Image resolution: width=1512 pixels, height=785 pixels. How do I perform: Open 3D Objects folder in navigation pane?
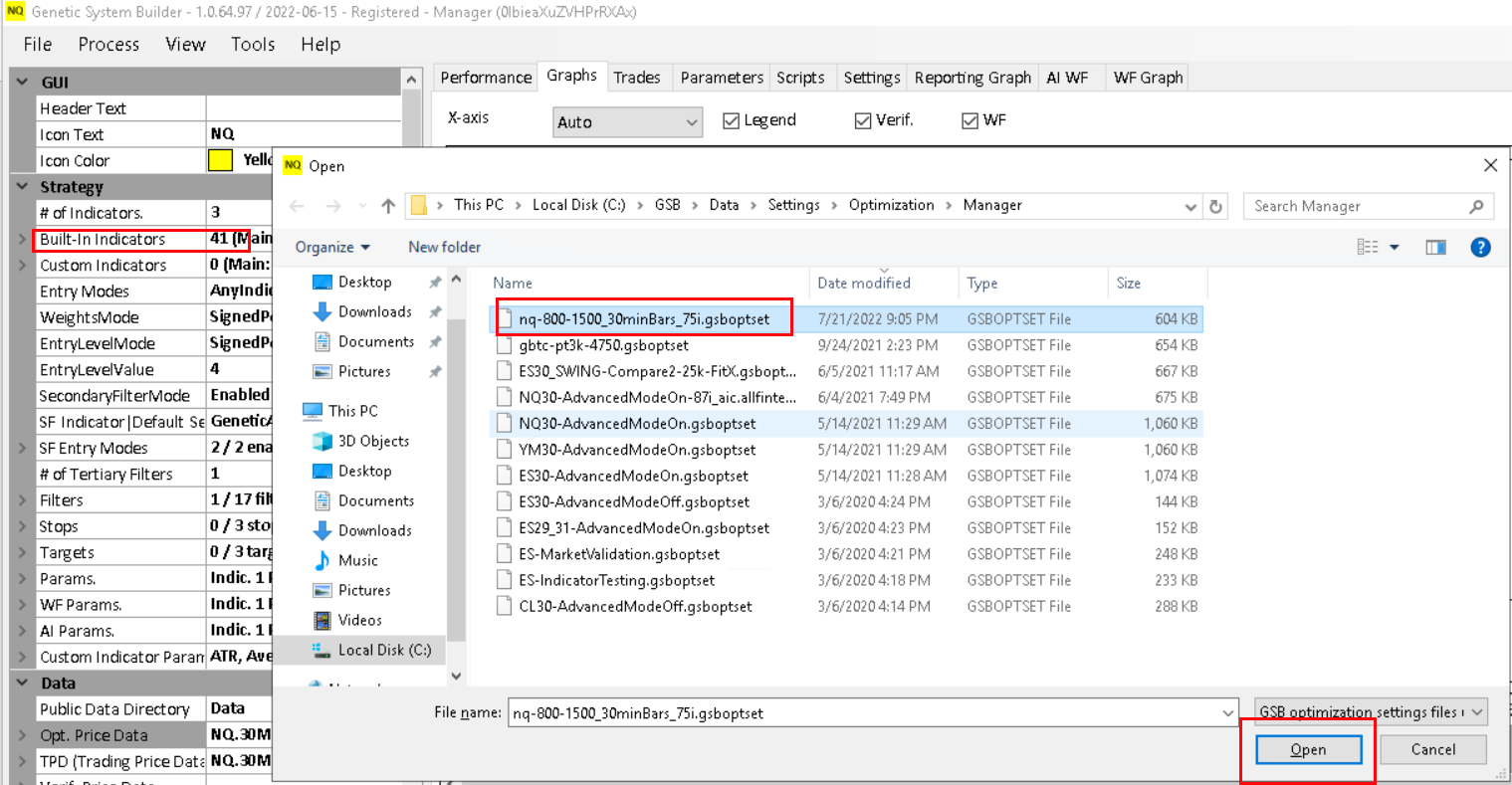(372, 441)
